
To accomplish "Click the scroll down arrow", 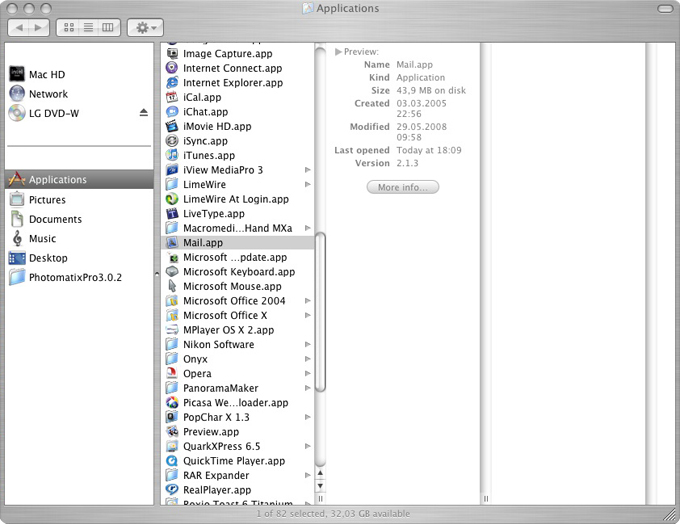I will pos(320,486).
